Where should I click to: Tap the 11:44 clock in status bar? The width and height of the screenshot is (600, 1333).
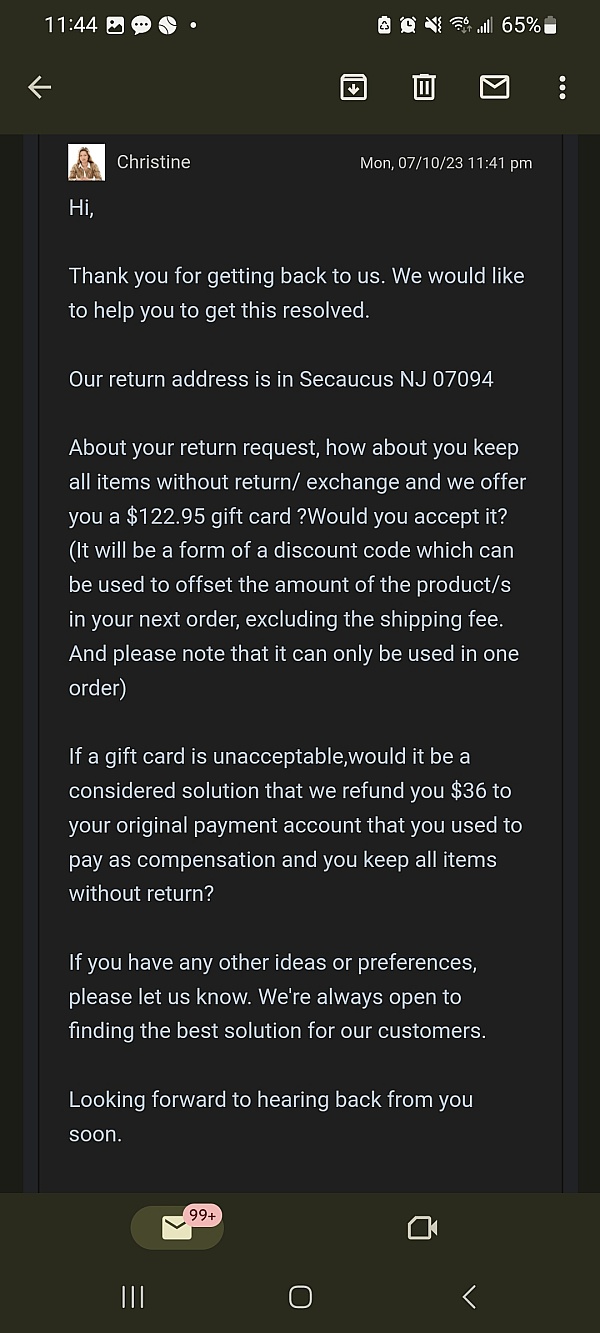(70, 25)
